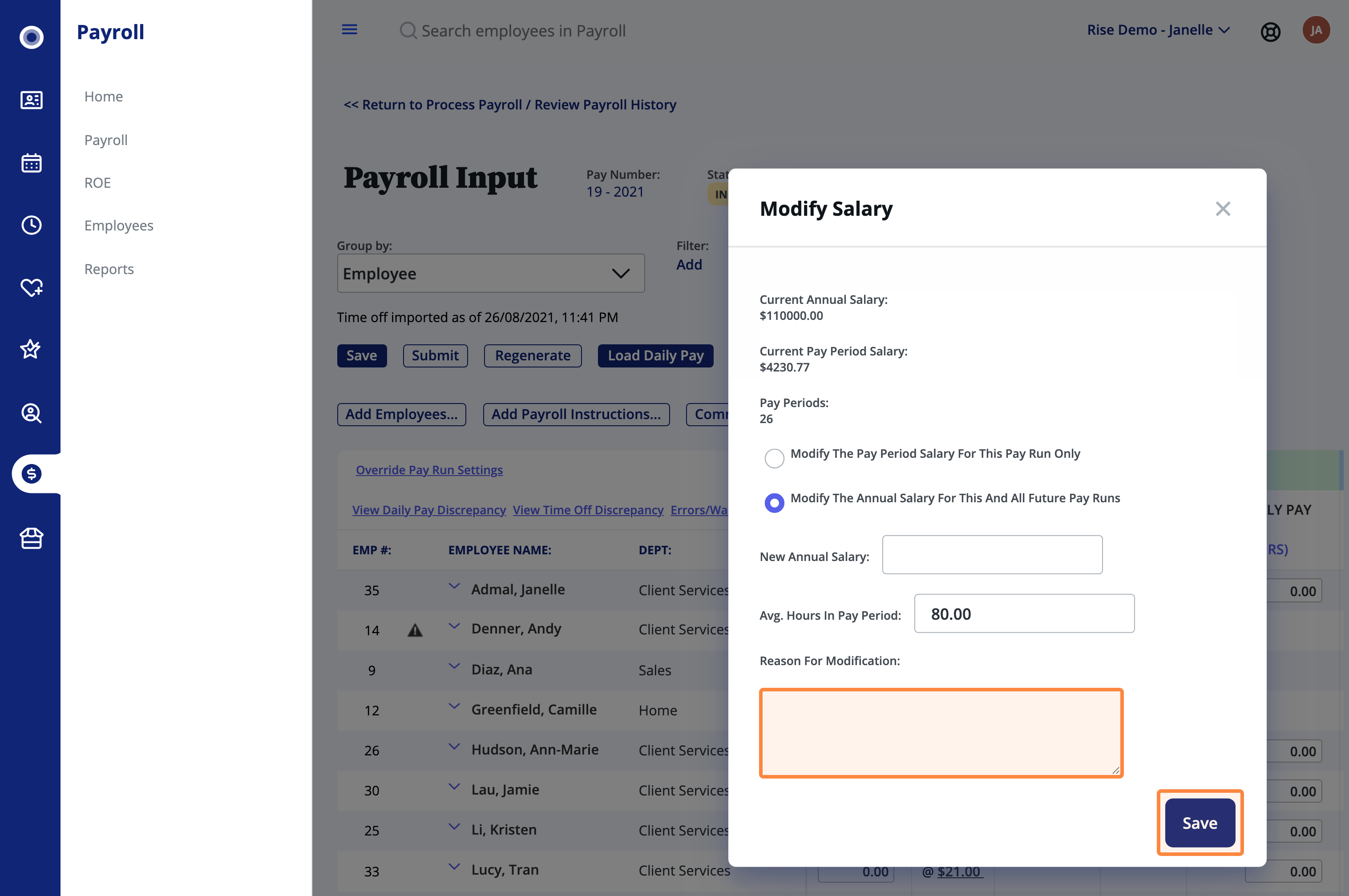The width and height of the screenshot is (1349, 896).
Task: Click the Payroll Input Save button
Action: pyautogui.click(x=362, y=355)
